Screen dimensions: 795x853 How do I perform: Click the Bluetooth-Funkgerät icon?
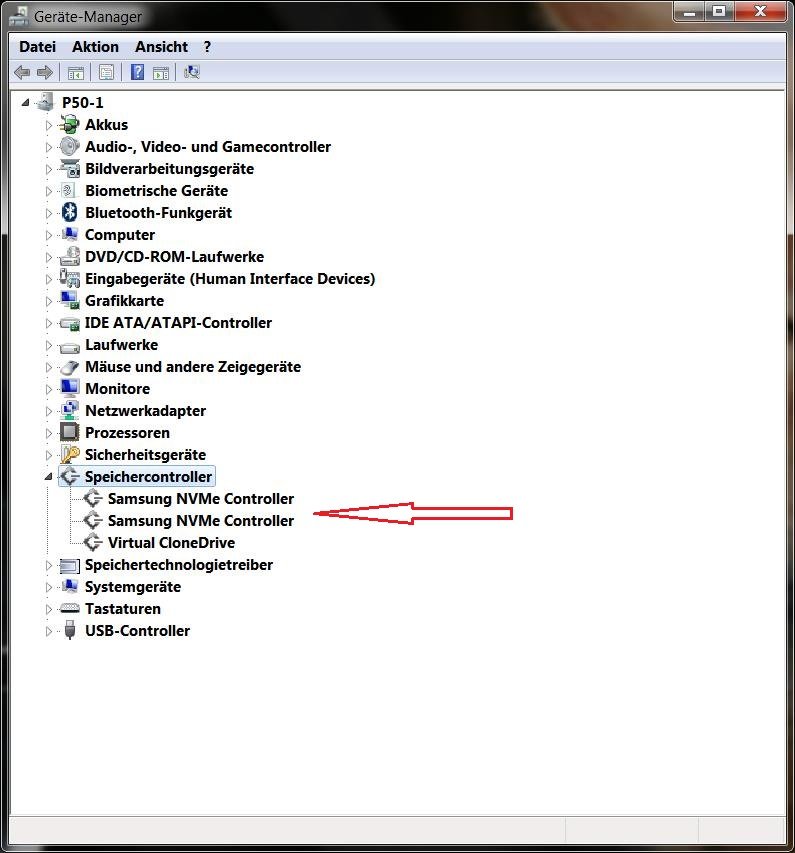[69, 212]
